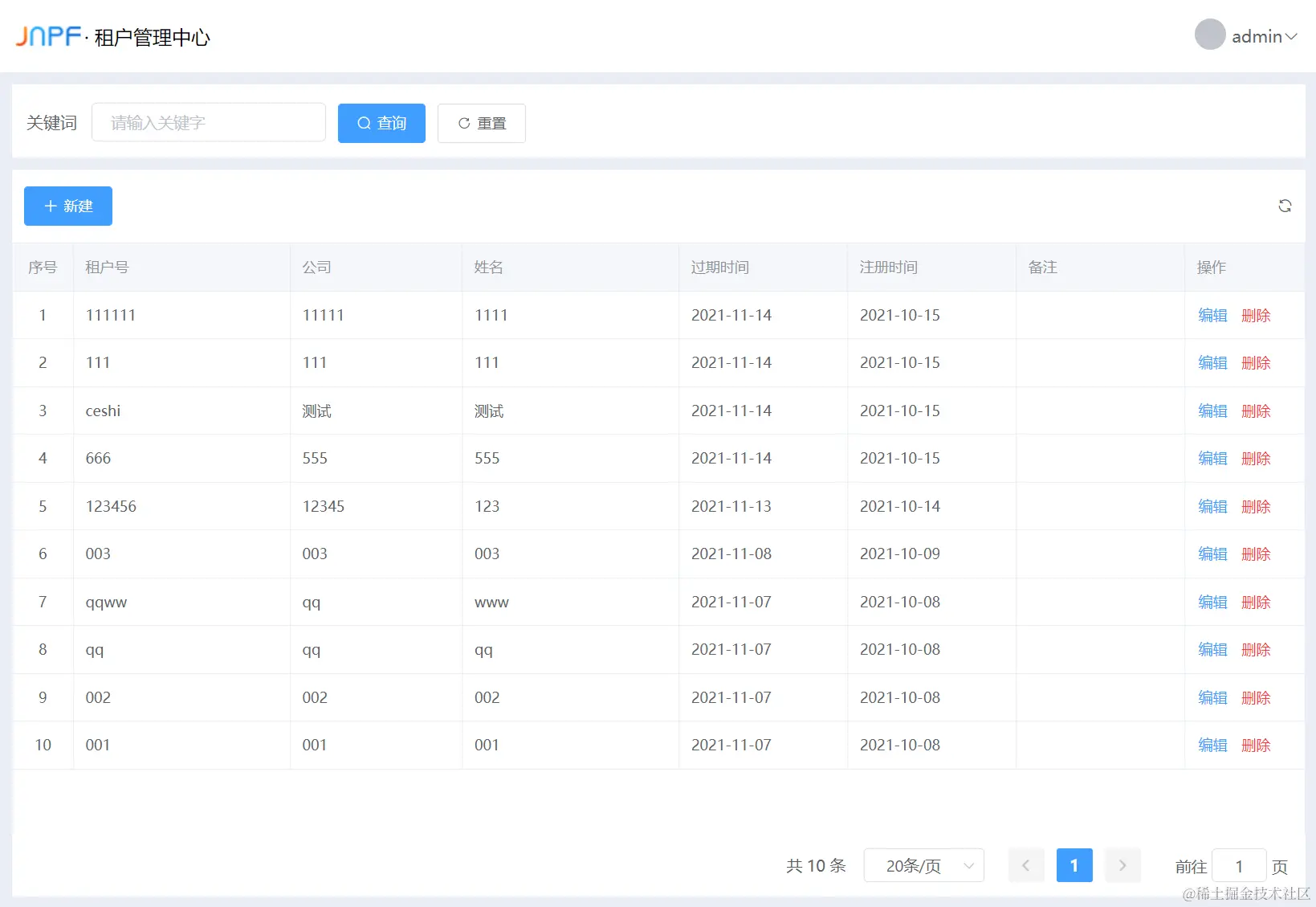Open the 20条/页 page size dropdown
Screen dimensions: 1316x907
pyautogui.click(x=923, y=865)
